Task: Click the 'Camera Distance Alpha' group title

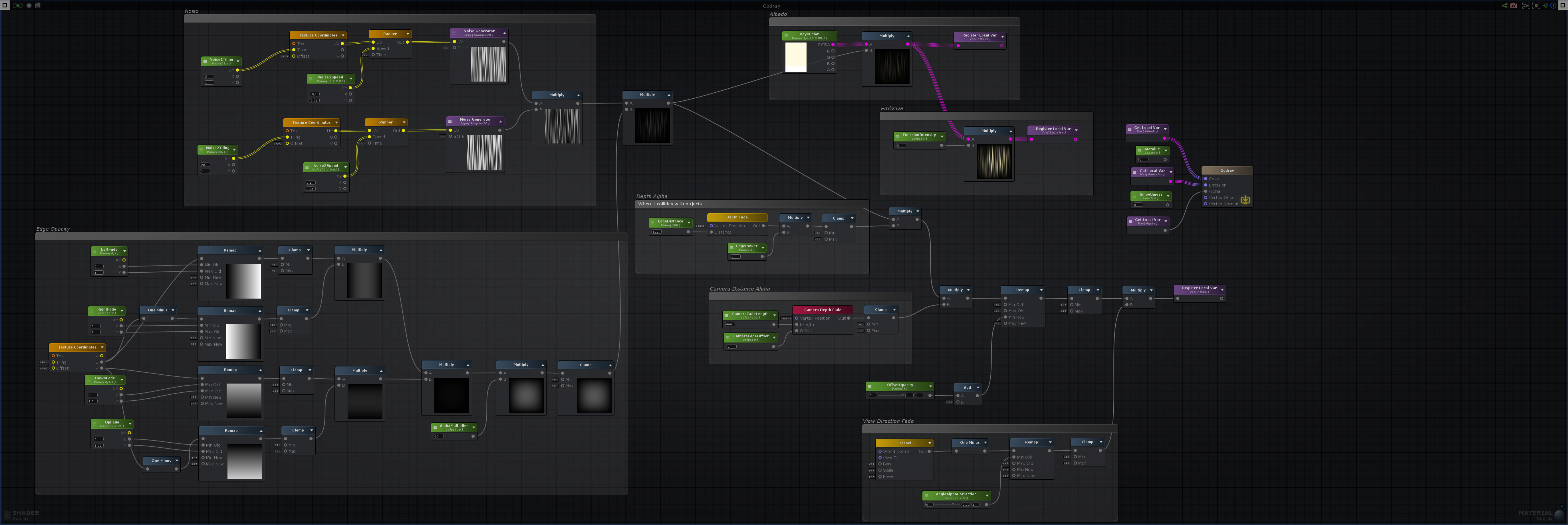Action: tap(739, 289)
